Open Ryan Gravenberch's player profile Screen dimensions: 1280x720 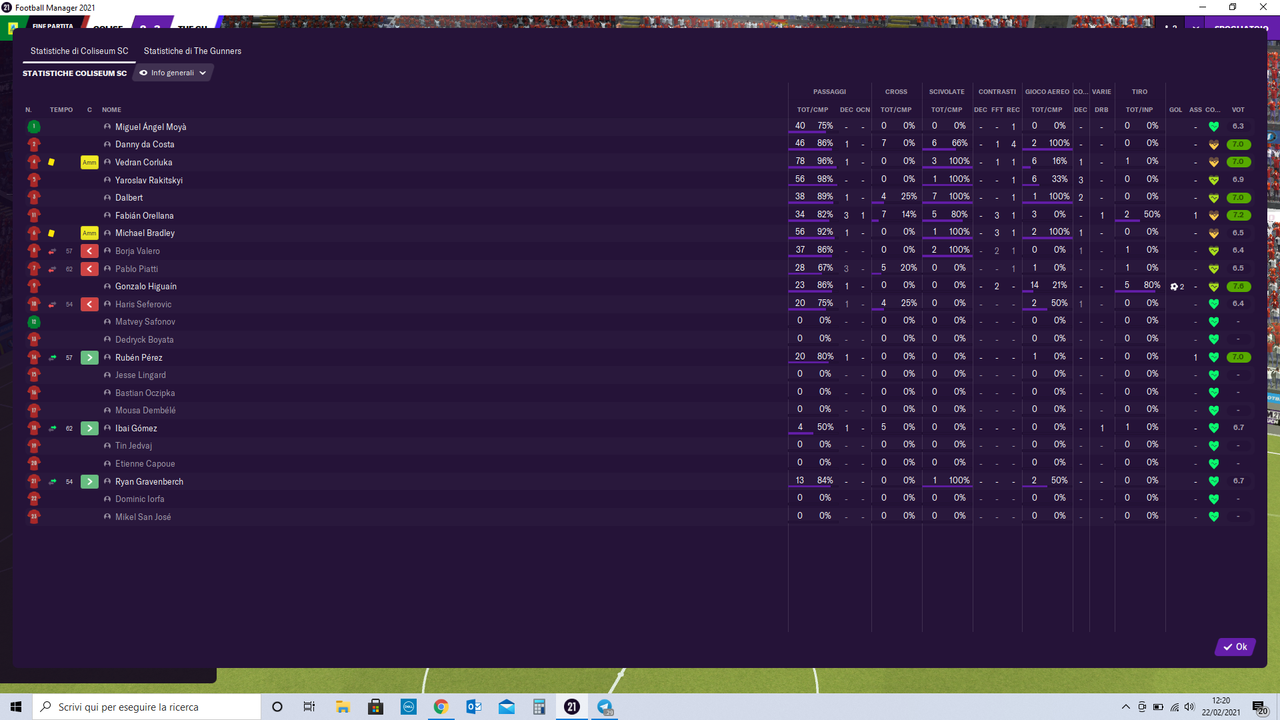(147, 481)
